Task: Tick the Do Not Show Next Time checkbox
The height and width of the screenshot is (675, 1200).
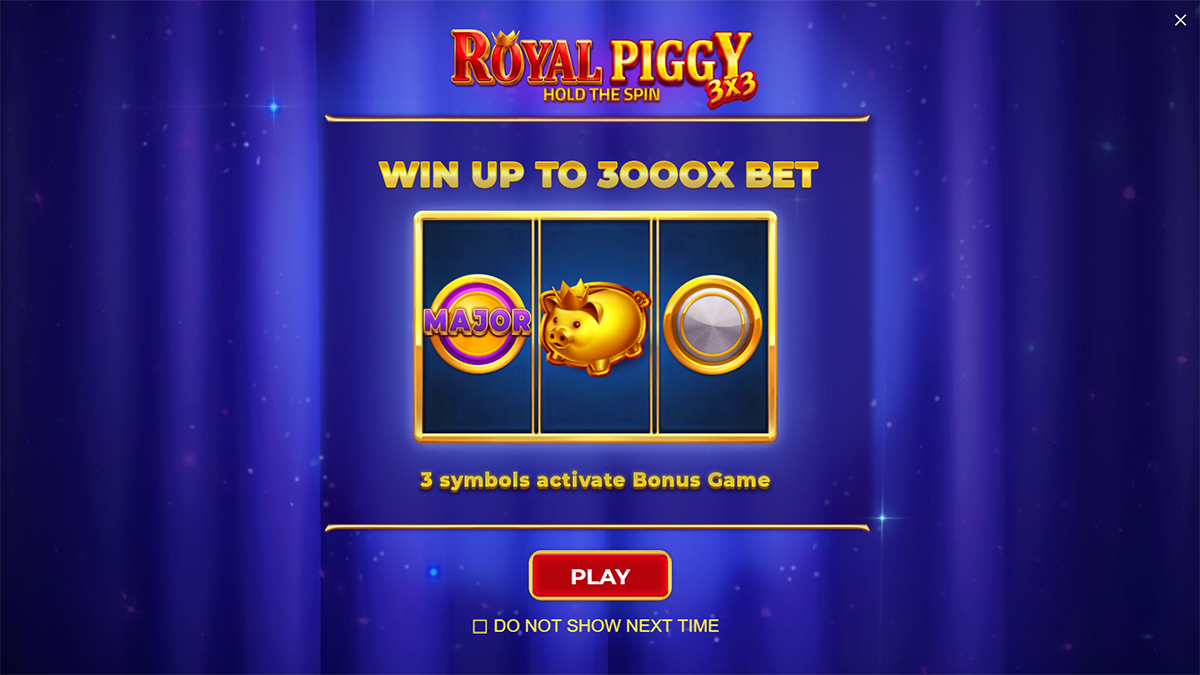Action: (480, 627)
